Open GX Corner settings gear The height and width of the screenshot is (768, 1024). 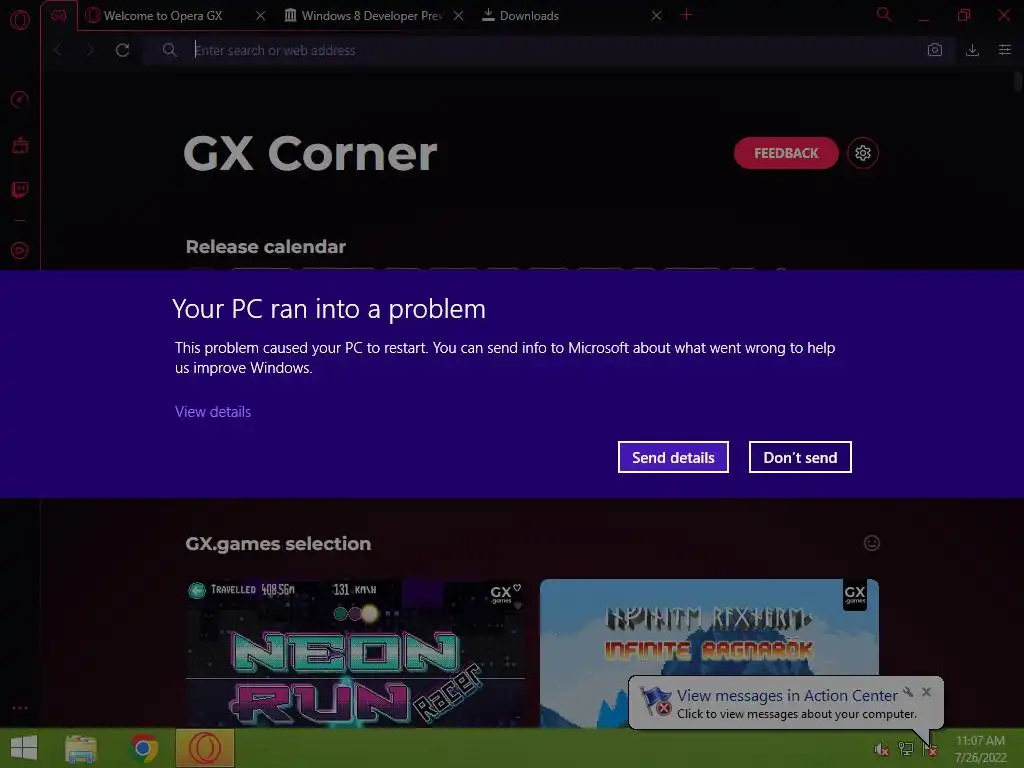tap(863, 153)
